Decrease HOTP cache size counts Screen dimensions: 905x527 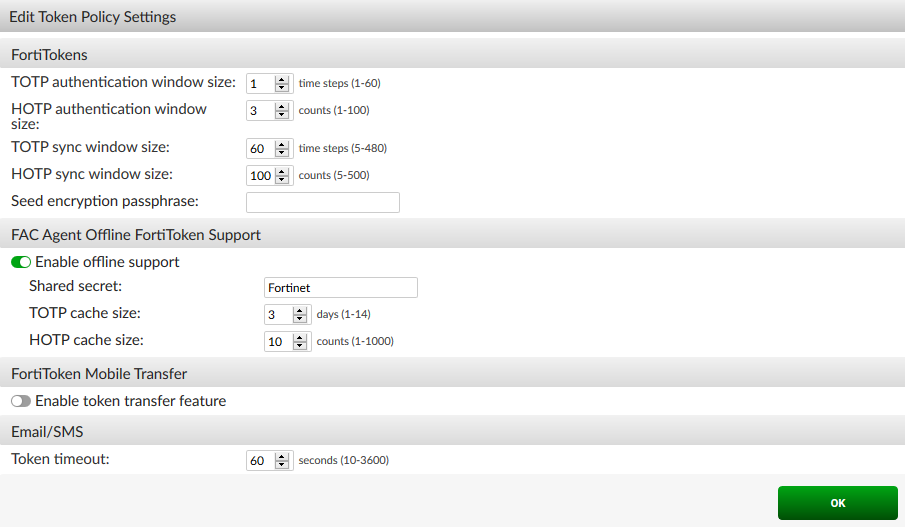click(x=300, y=345)
